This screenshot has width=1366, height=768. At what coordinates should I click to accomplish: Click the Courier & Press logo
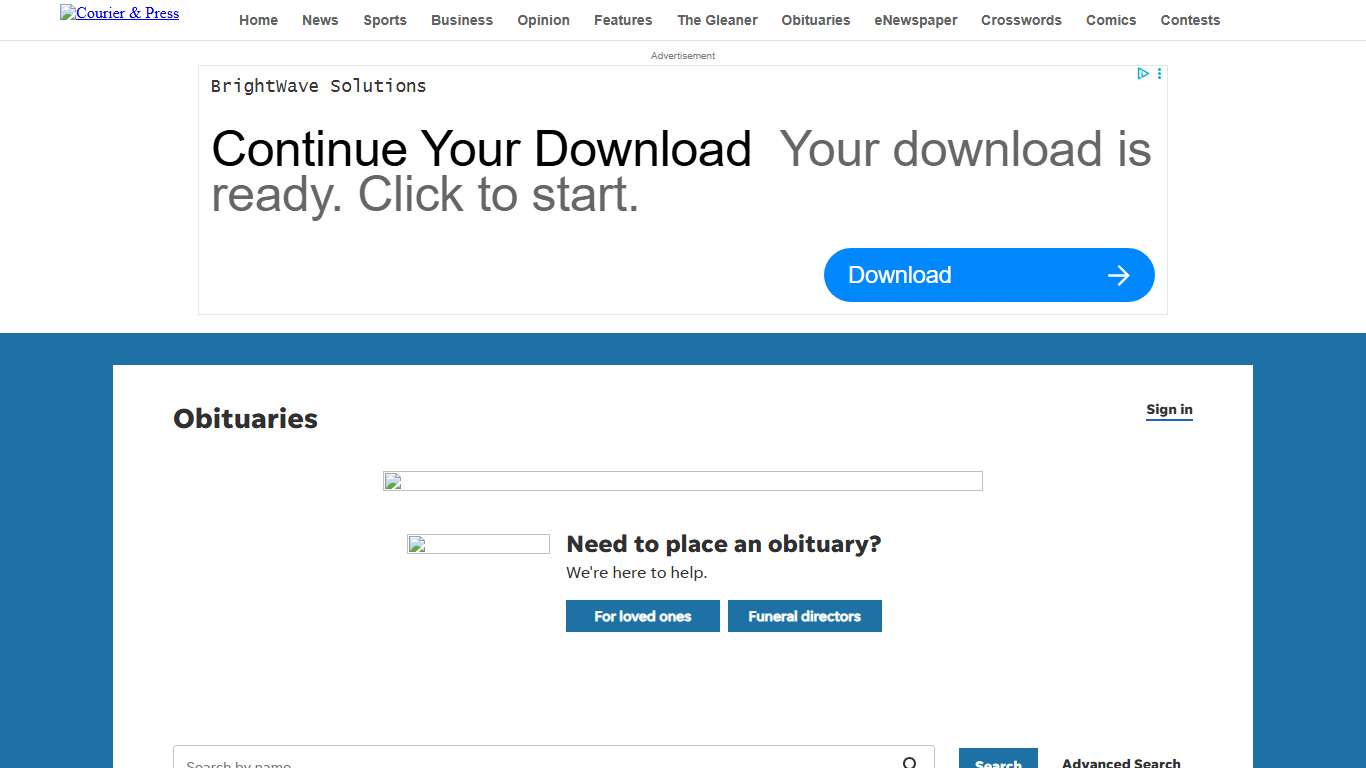point(120,13)
